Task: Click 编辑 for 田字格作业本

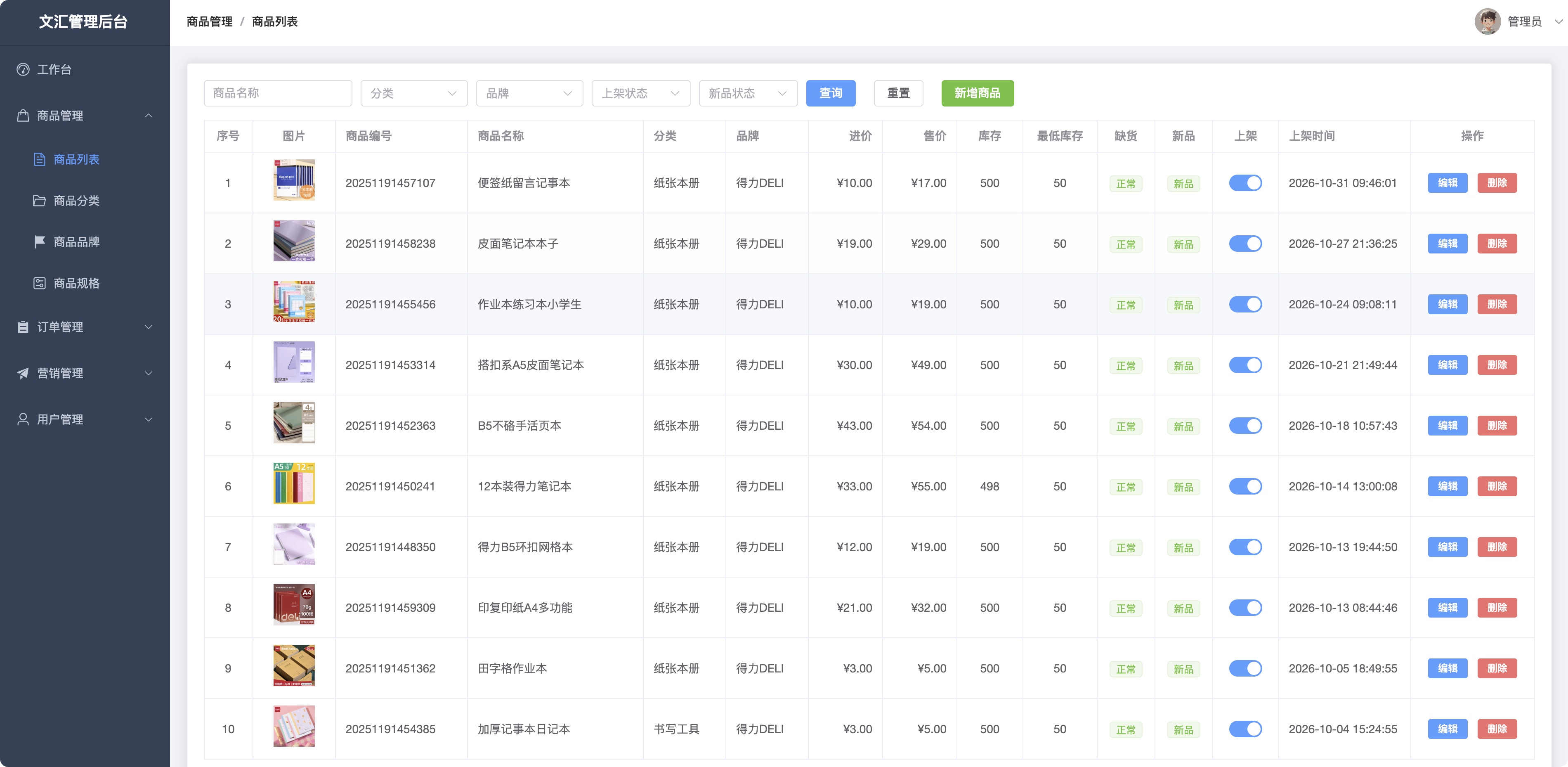Action: (1448, 668)
